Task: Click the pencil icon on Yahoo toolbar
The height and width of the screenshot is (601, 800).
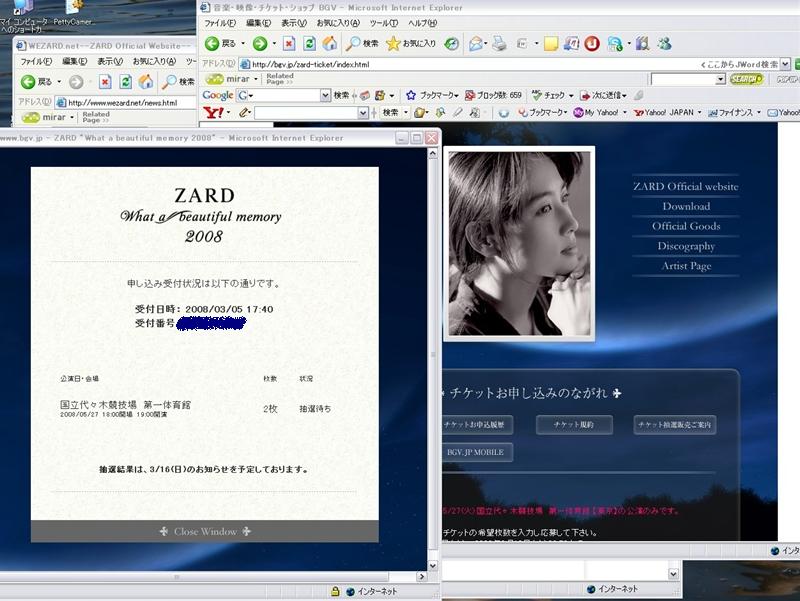Action: (244, 112)
